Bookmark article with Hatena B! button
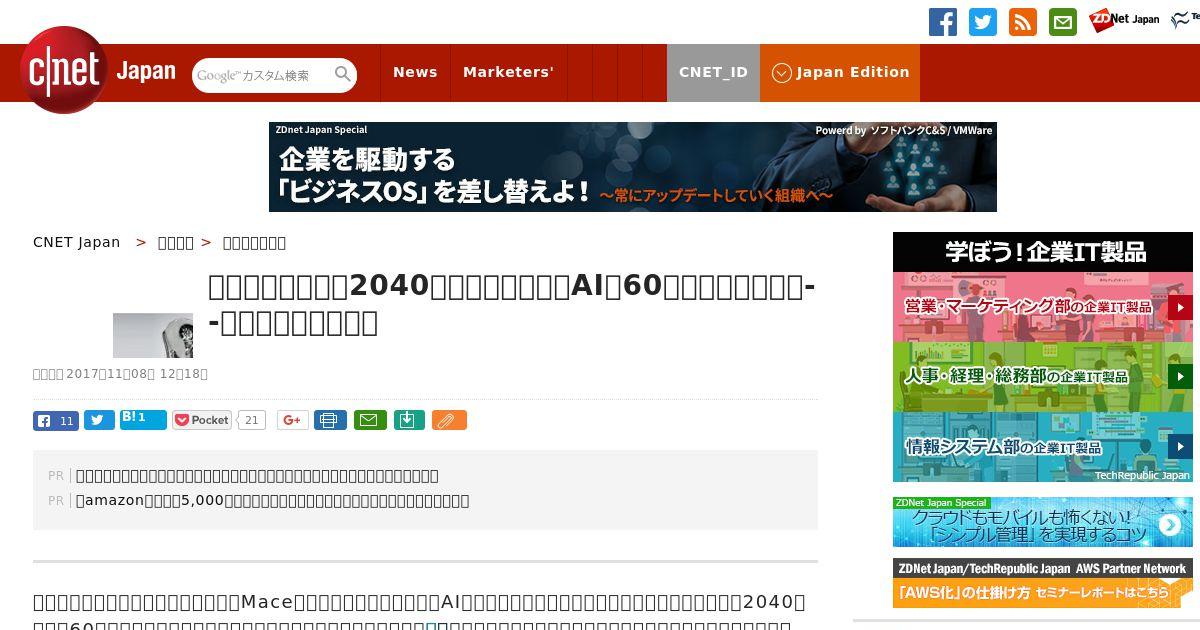The width and height of the screenshot is (1200, 630). coord(143,419)
